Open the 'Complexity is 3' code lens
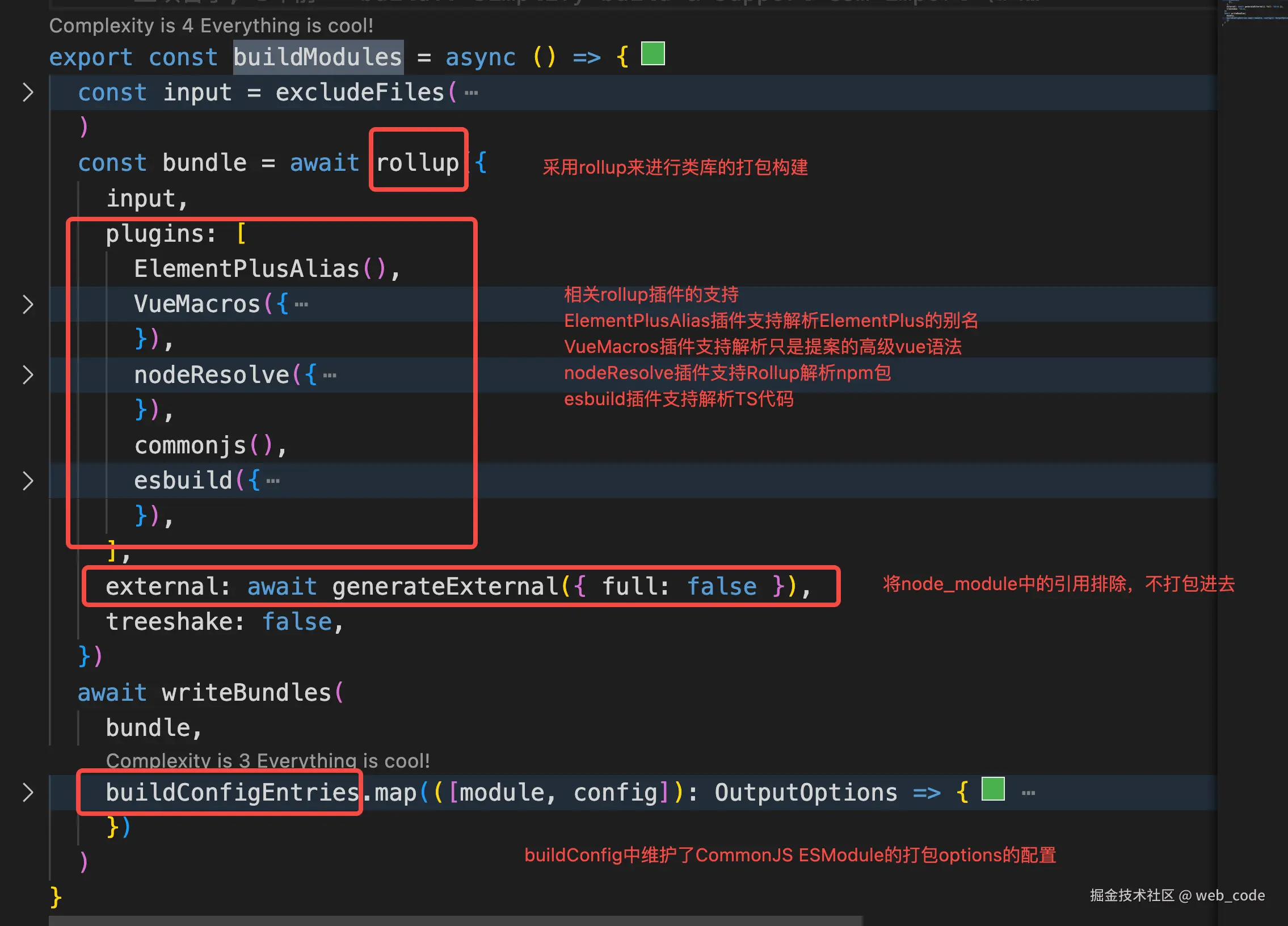This screenshot has width=1288, height=926. point(267,760)
